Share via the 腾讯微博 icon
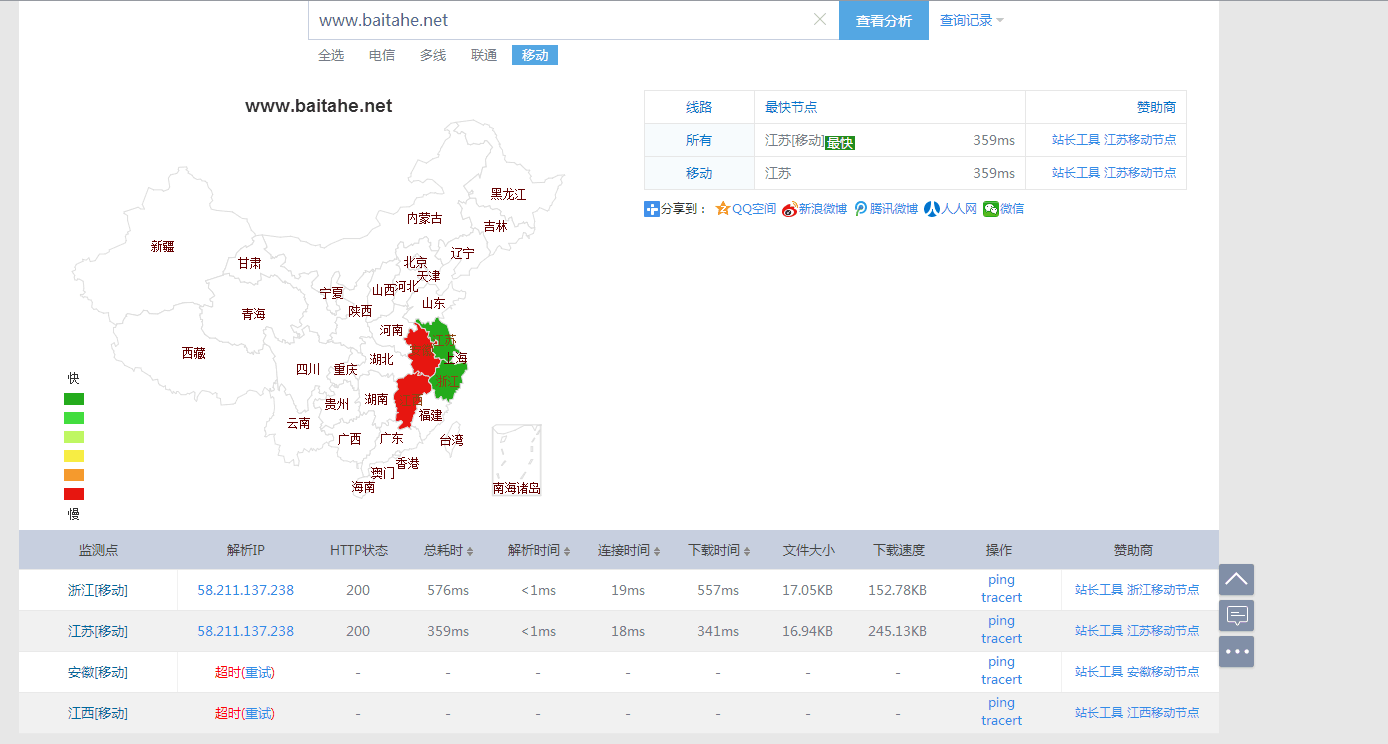Screen dimensions: 1388x744 (861, 209)
